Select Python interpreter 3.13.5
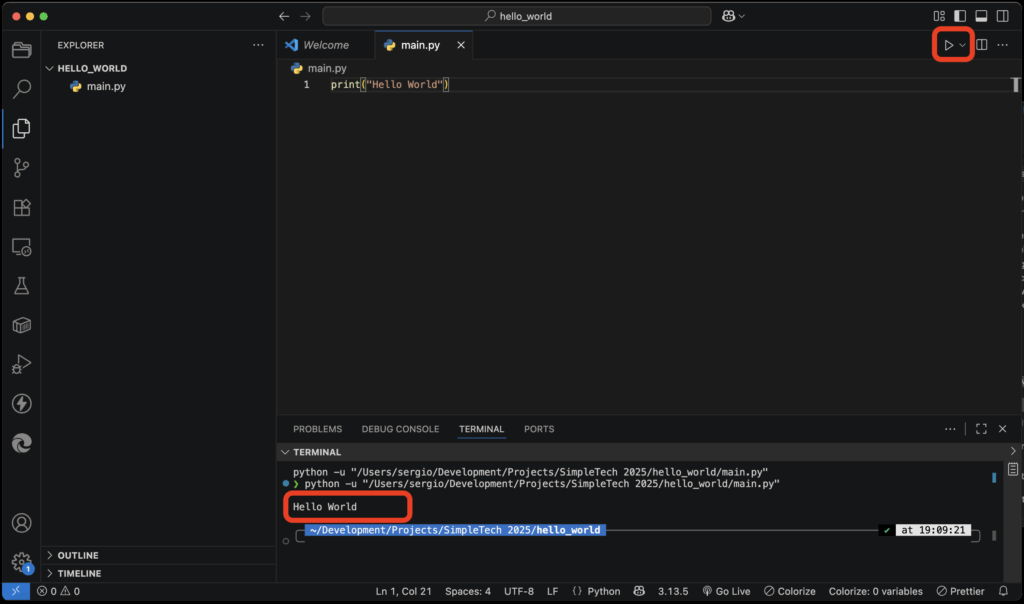This screenshot has width=1024, height=604. coord(673,591)
